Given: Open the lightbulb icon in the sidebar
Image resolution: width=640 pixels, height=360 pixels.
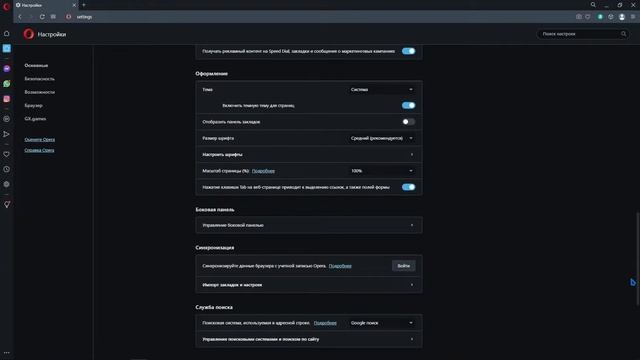Looking at the screenshot, I should (x=7, y=204).
